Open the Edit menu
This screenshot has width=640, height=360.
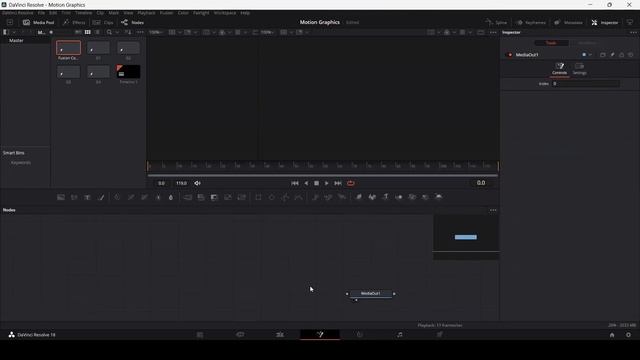(x=53, y=13)
